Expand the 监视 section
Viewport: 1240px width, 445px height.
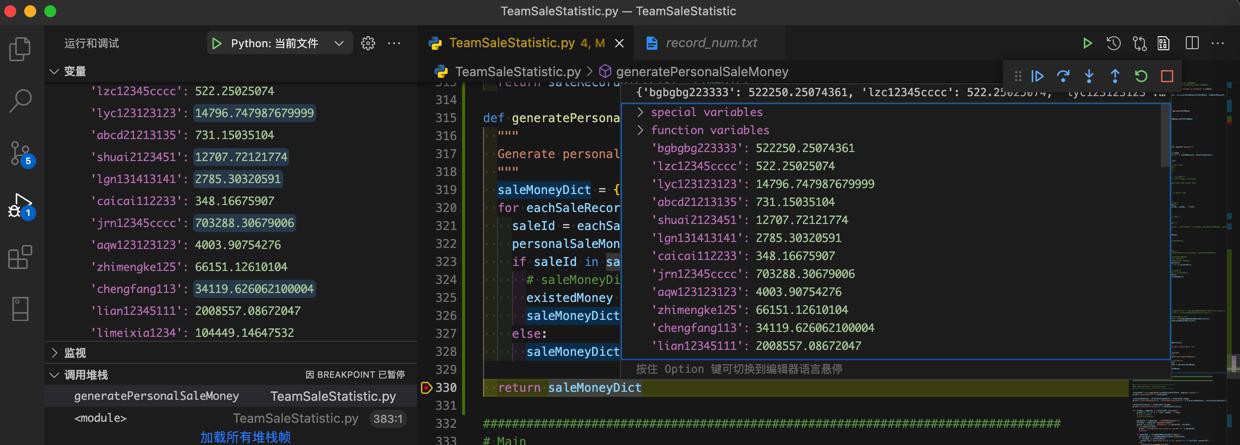54,353
